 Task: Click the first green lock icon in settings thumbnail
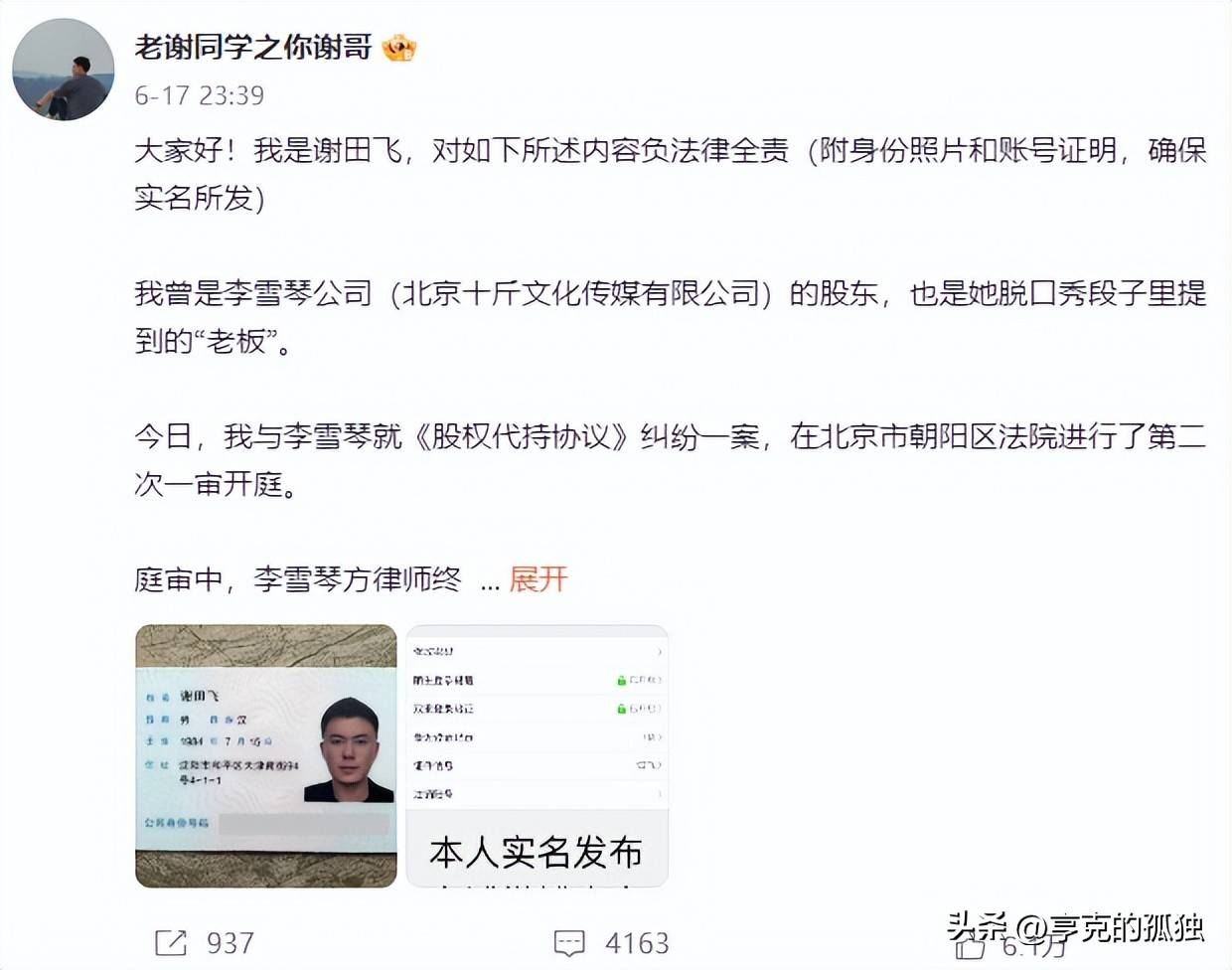[622, 681]
